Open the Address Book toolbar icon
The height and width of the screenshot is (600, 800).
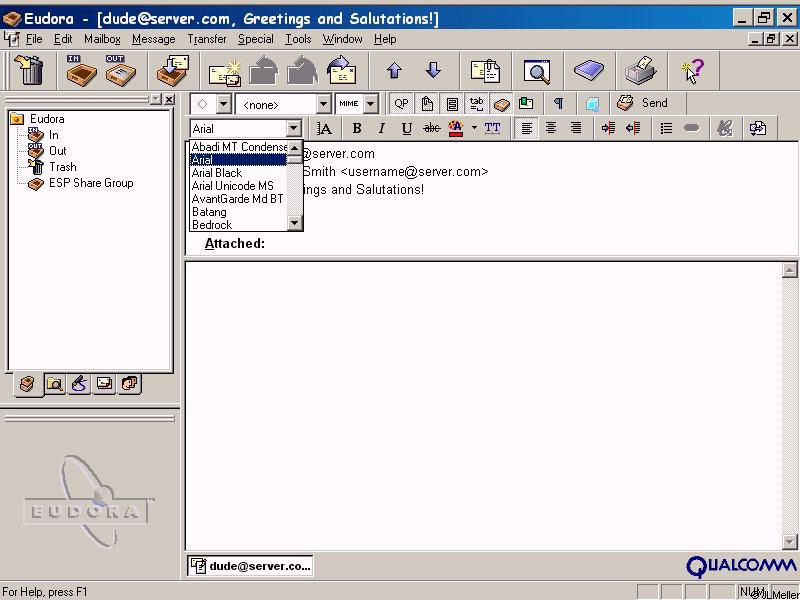pos(589,69)
